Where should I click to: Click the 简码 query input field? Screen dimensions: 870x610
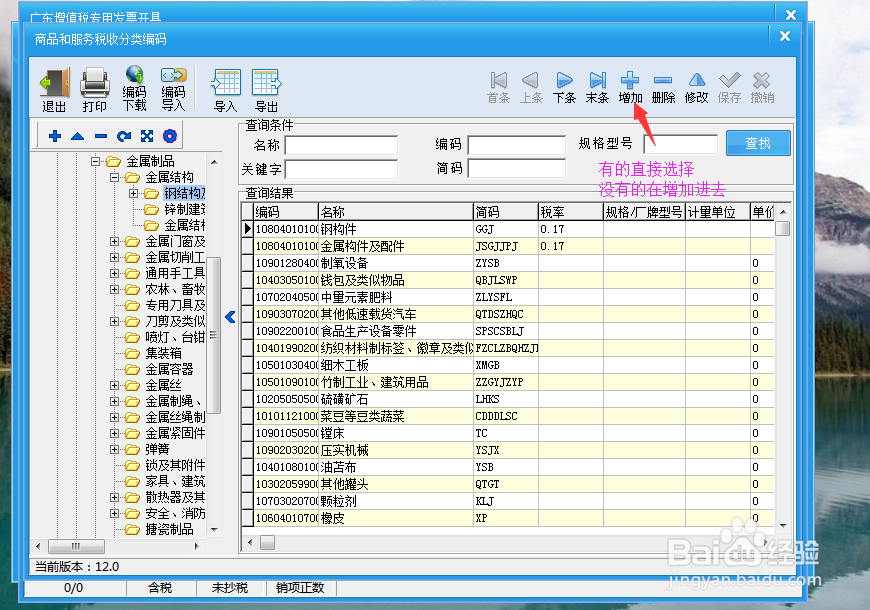pyautogui.click(x=517, y=168)
